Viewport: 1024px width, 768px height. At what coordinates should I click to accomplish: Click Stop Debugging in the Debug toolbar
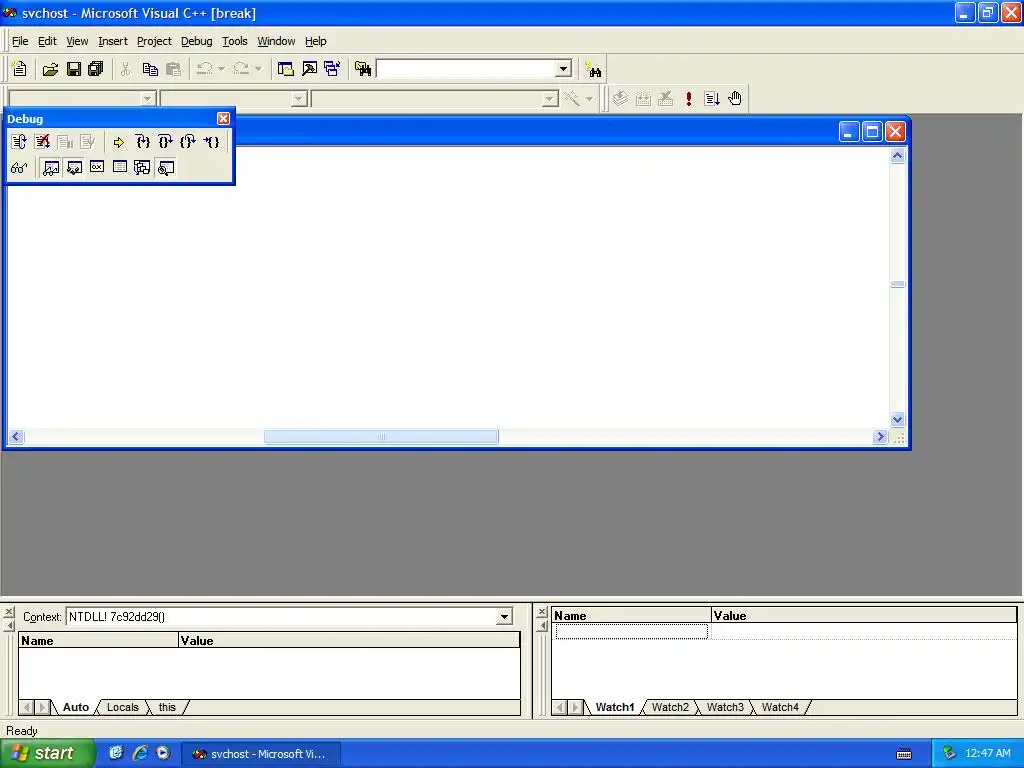42,142
